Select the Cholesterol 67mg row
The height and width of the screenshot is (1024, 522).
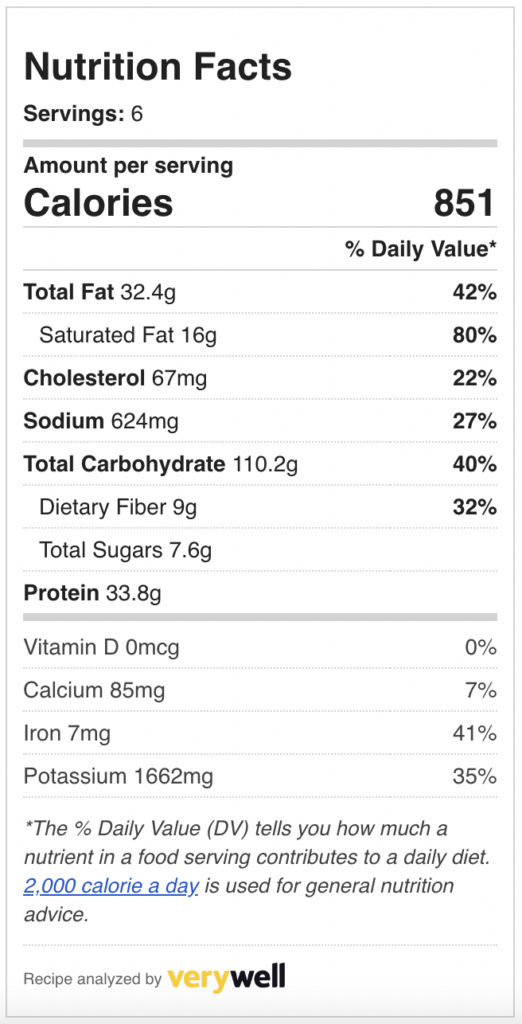click(x=260, y=378)
